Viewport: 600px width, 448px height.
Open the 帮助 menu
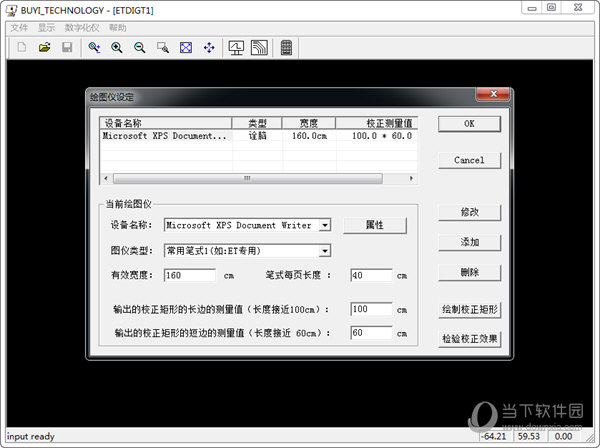pos(117,28)
